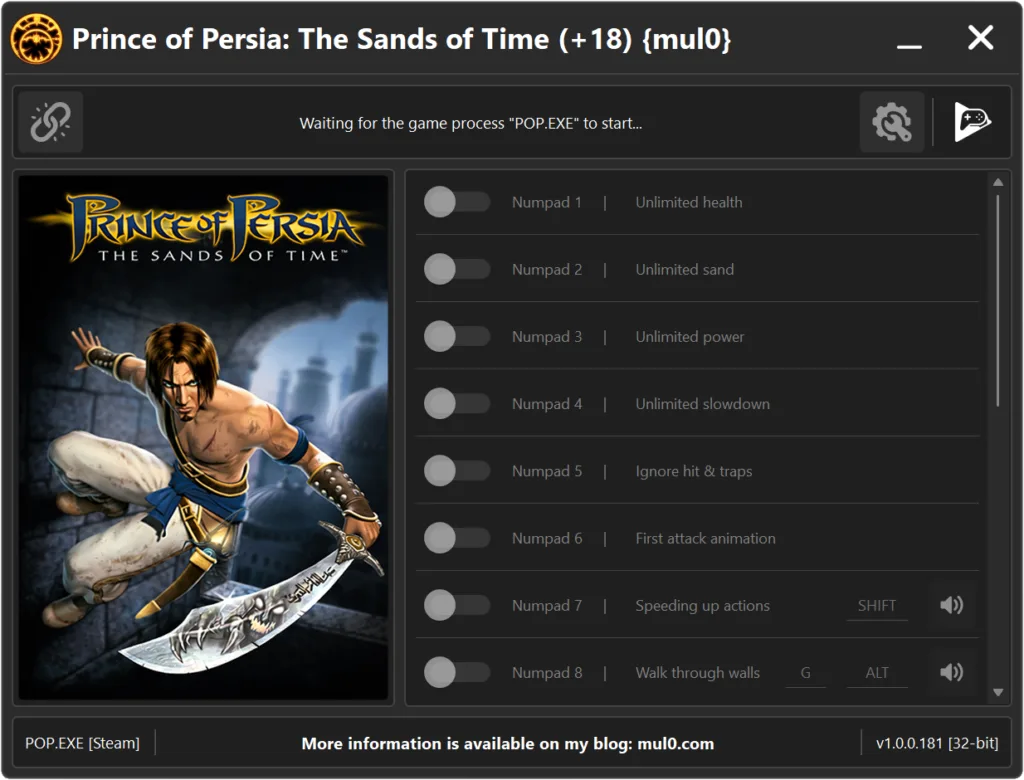Click the POP.EXE [Steam] status label
The image size is (1024, 780).
(x=82, y=743)
